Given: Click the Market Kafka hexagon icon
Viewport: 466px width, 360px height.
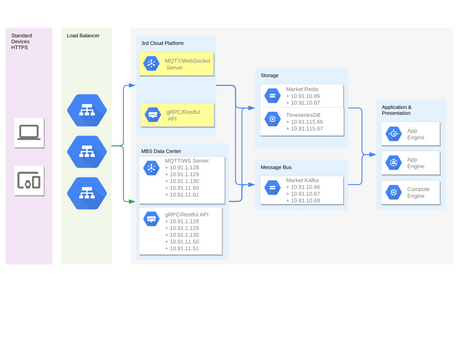Looking at the screenshot, I should [273, 187].
